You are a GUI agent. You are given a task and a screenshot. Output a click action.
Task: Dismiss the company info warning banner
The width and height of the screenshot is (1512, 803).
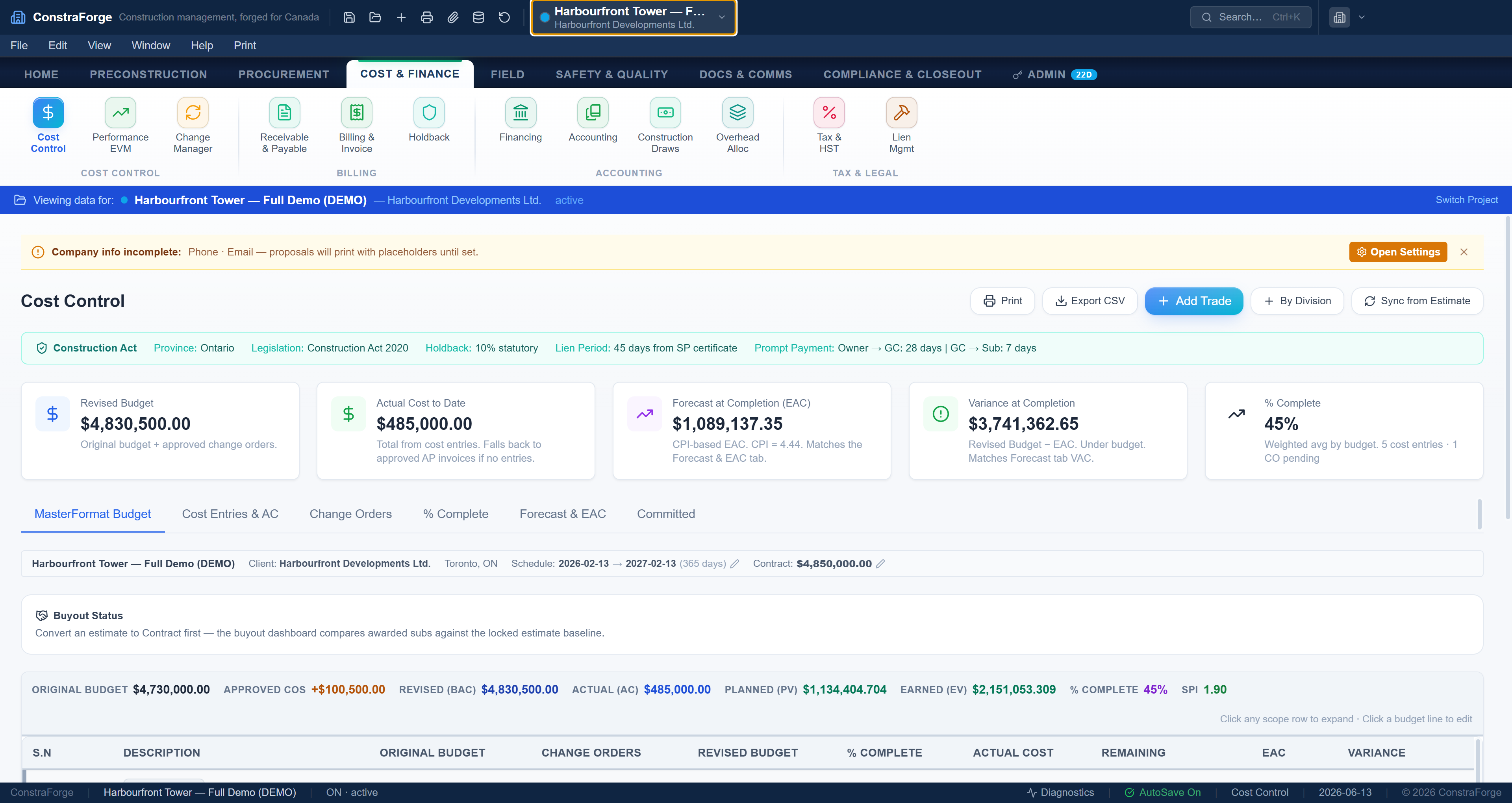[1463, 252]
